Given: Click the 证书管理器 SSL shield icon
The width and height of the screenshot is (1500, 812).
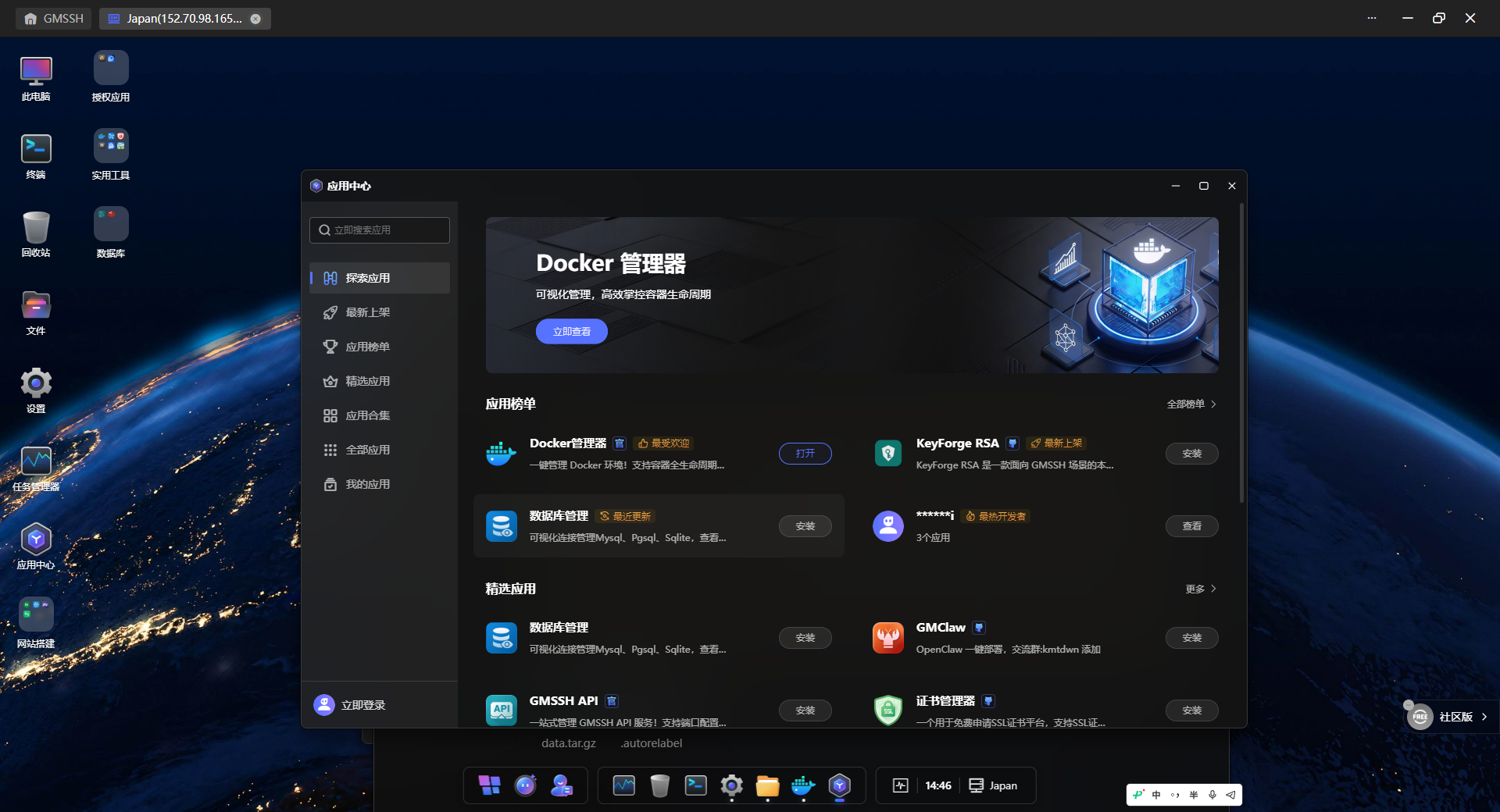Looking at the screenshot, I should tap(888, 710).
